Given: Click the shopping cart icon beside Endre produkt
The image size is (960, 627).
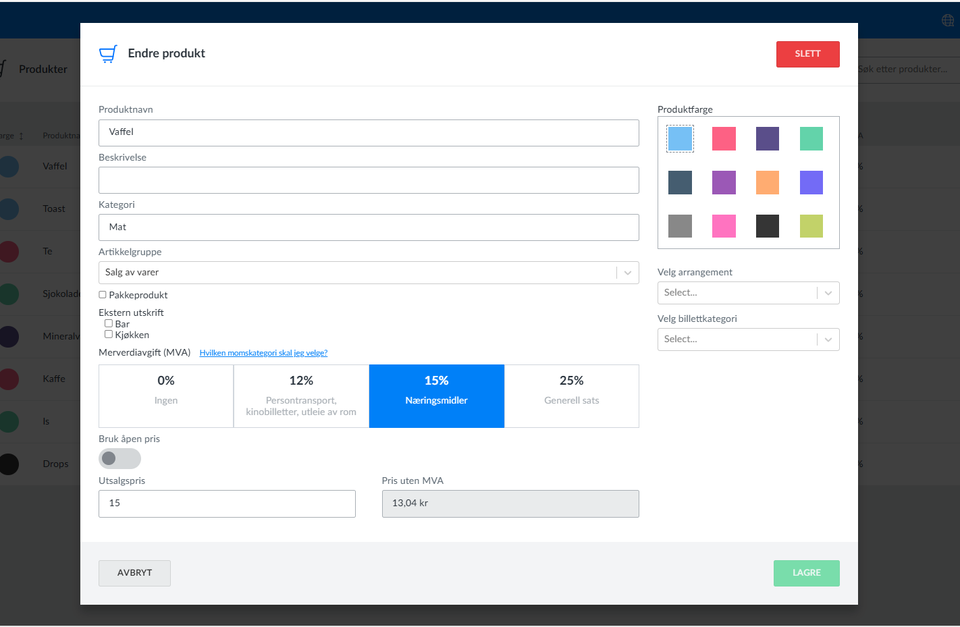Looking at the screenshot, I should [x=108, y=54].
